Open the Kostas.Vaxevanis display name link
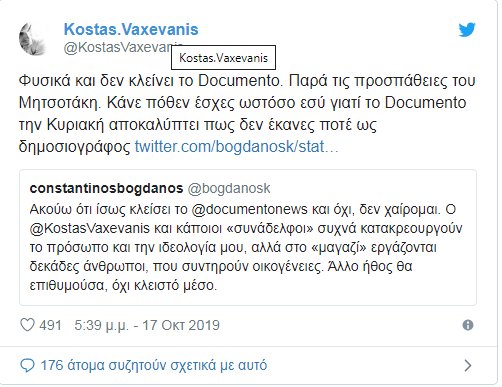The width and height of the screenshot is (502, 387). [131, 29]
